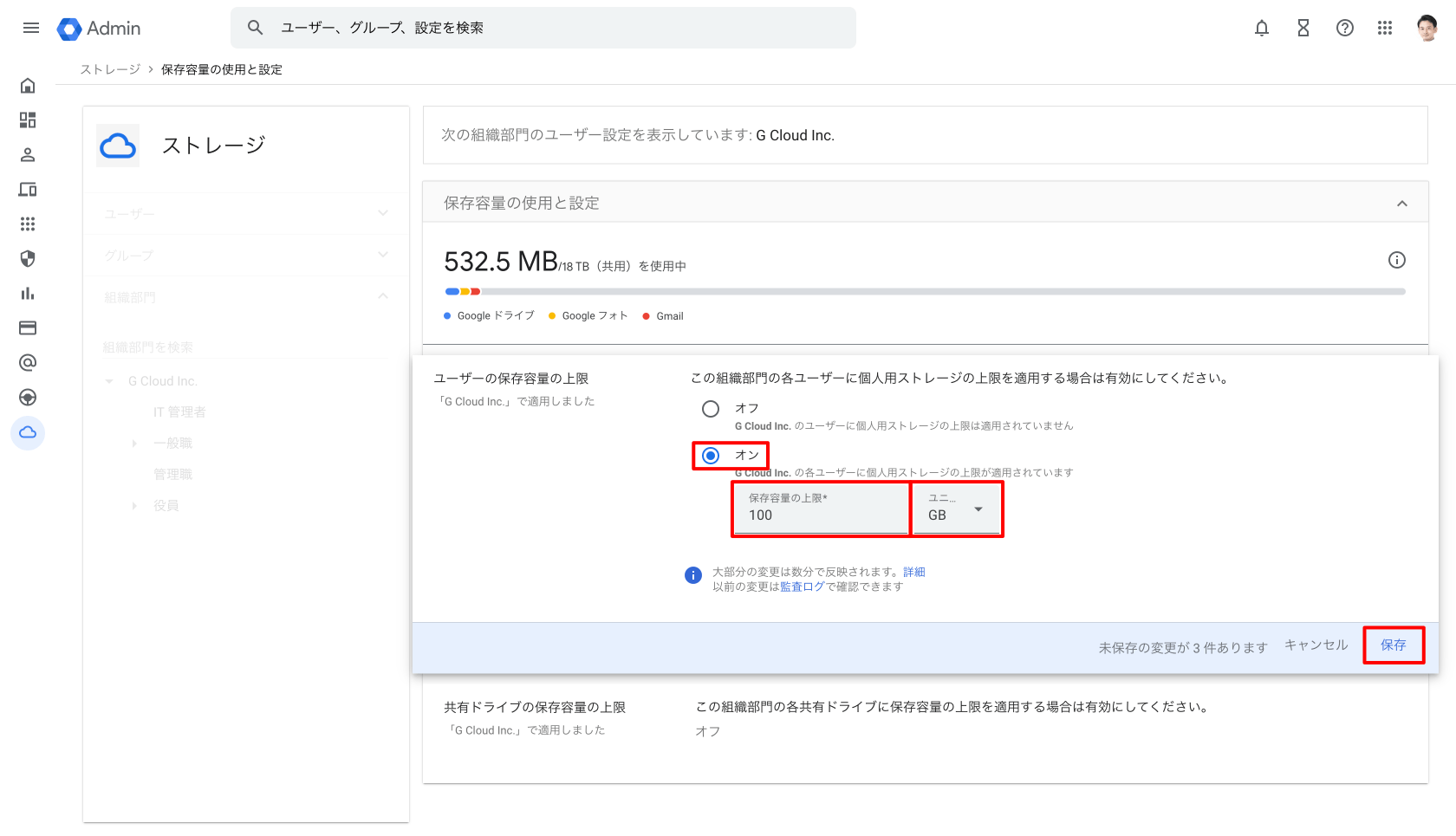The width and height of the screenshot is (1456, 836).
Task: Expand the 役員 tree node
Action: click(x=134, y=506)
